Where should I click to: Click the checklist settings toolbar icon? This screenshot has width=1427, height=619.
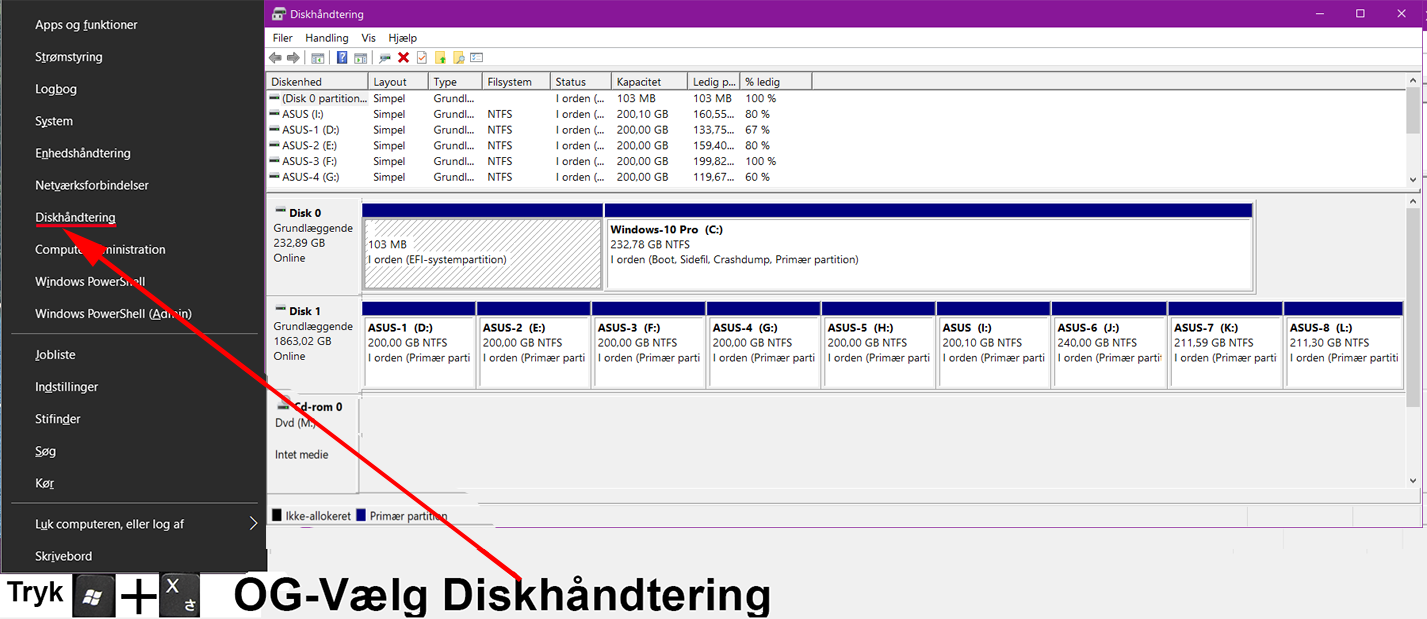tap(477, 58)
